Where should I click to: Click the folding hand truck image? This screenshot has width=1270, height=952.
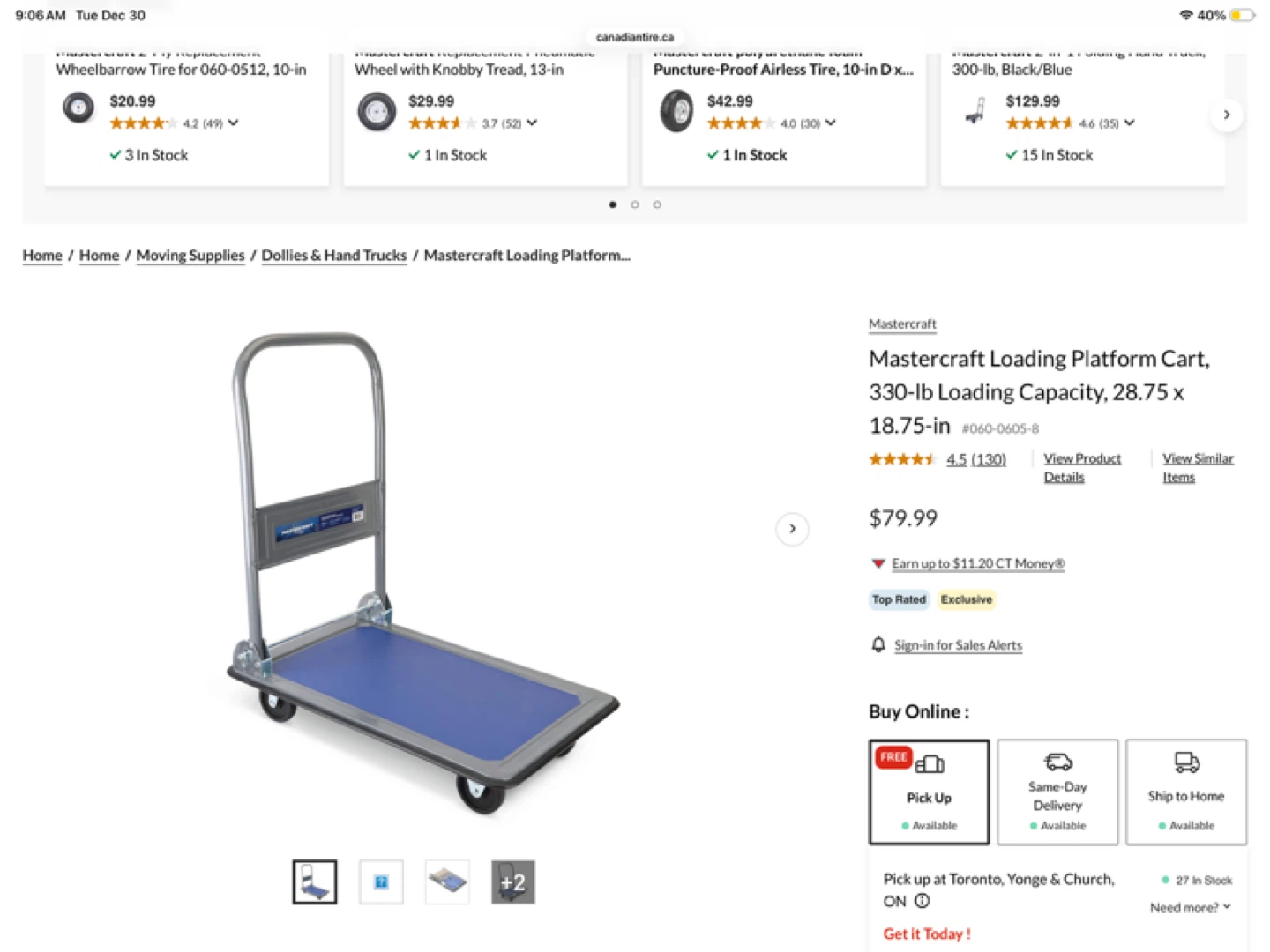(975, 111)
